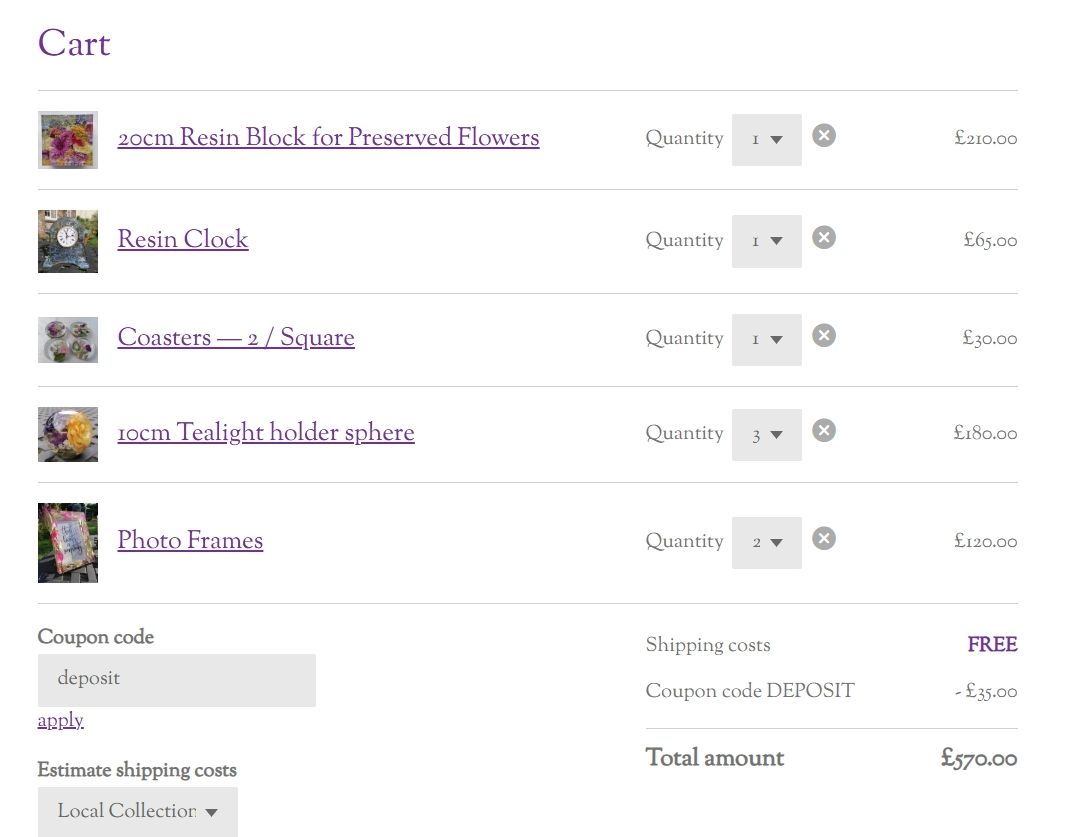
Task: Change quantity of Tealight holder sphere
Action: 766,435
